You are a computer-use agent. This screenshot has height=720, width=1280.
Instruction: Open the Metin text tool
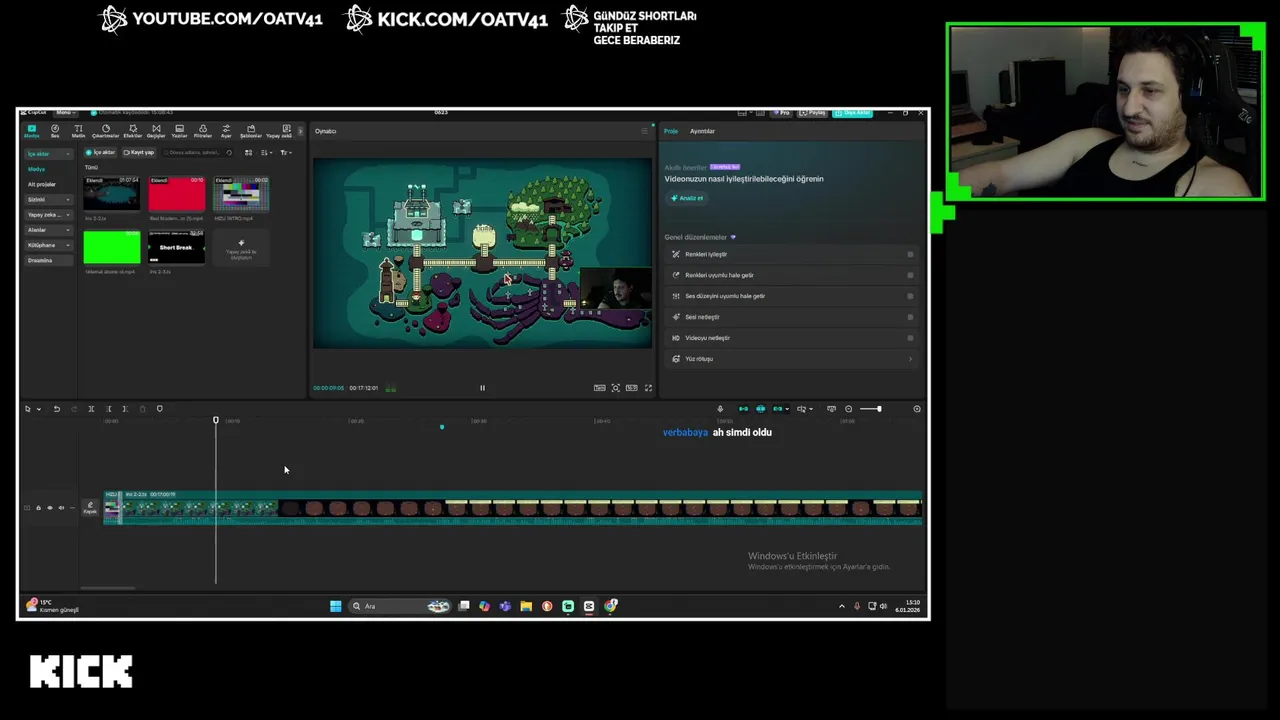tap(78, 131)
